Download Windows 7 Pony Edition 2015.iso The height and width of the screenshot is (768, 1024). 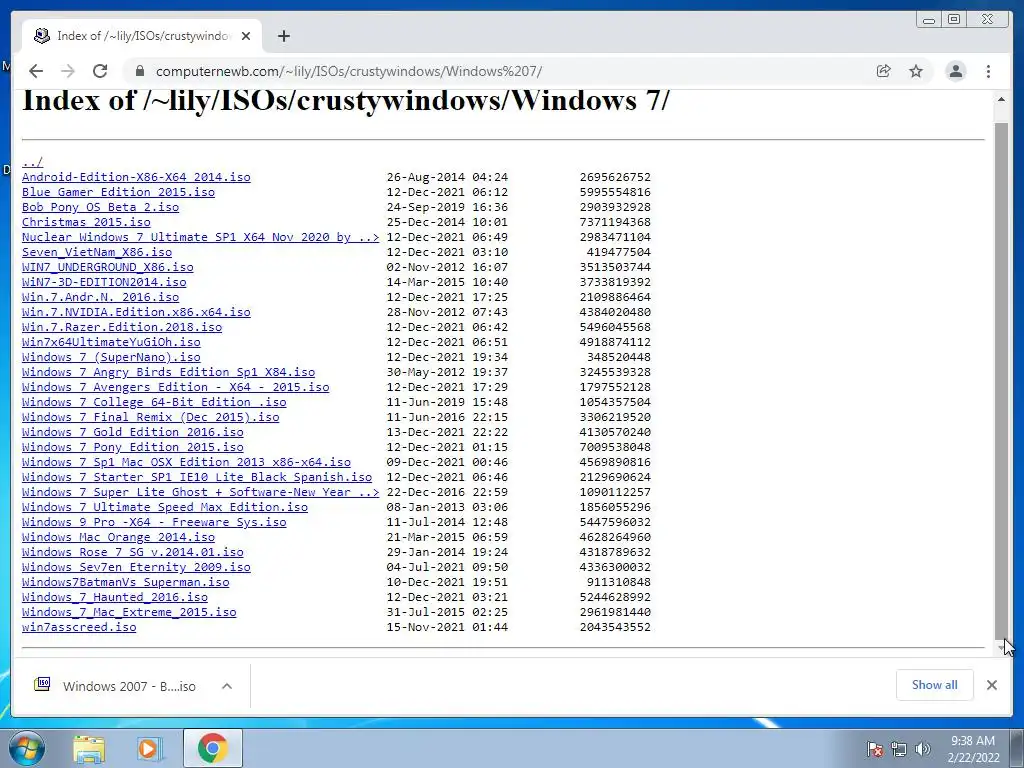click(133, 447)
